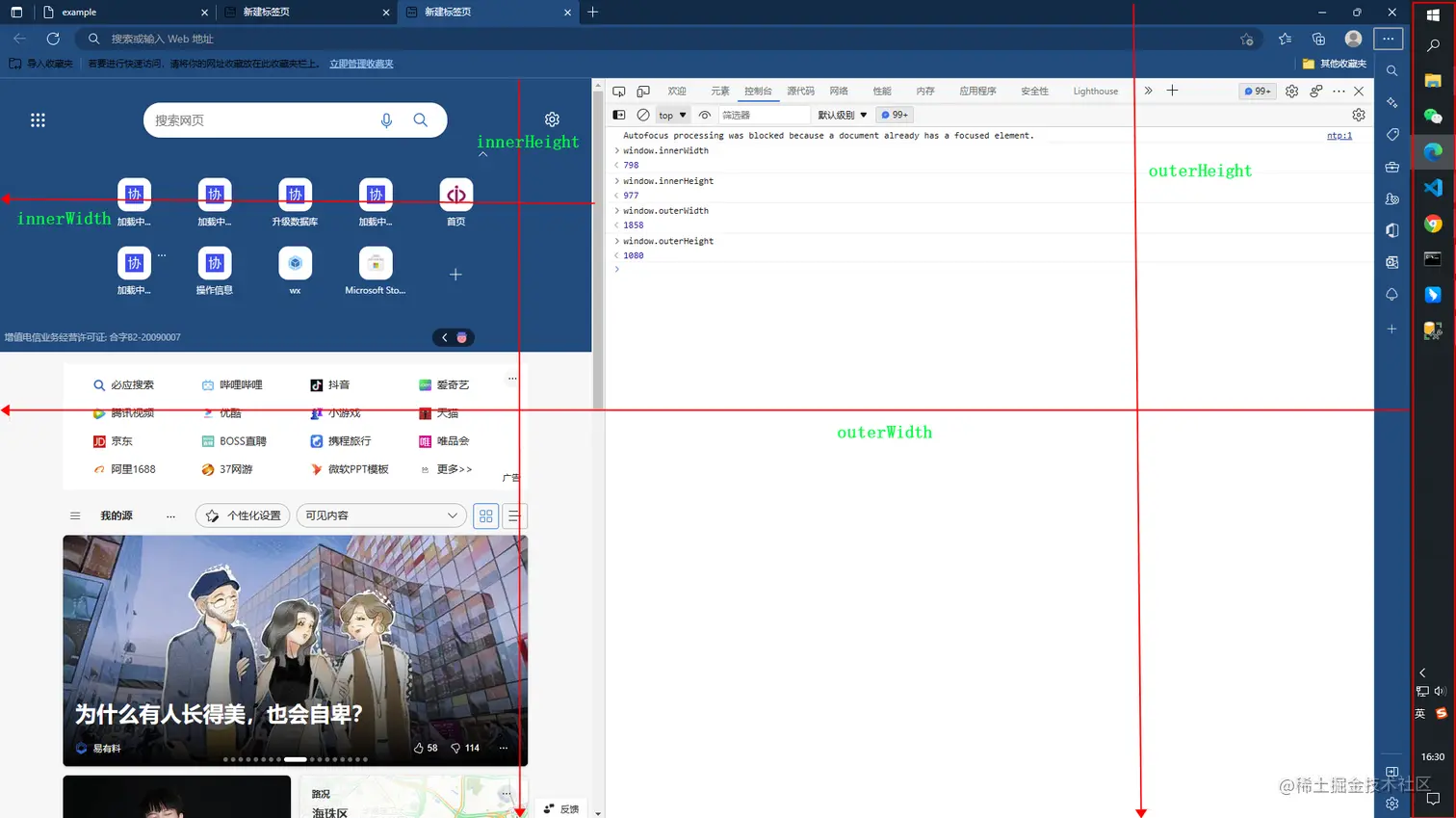The image size is (1456, 818).
Task: Open WeChat from the taskbar
Action: [1433, 116]
